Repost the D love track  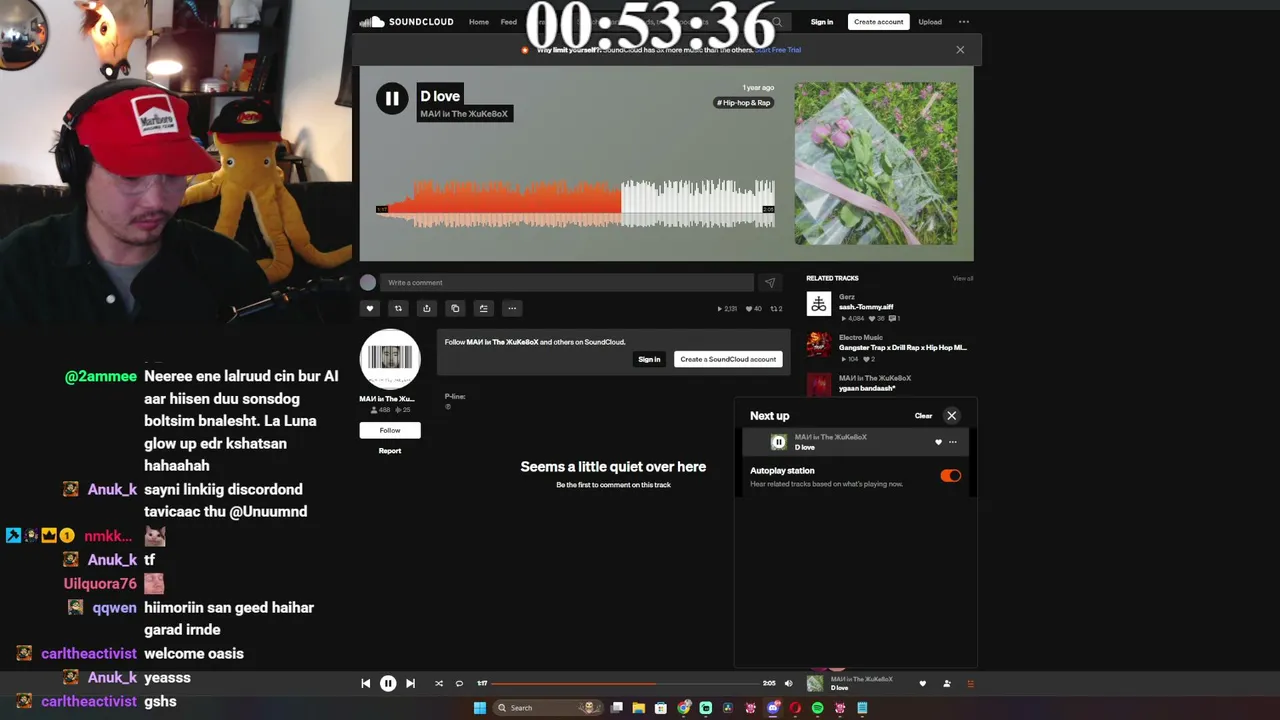pyautogui.click(x=398, y=309)
